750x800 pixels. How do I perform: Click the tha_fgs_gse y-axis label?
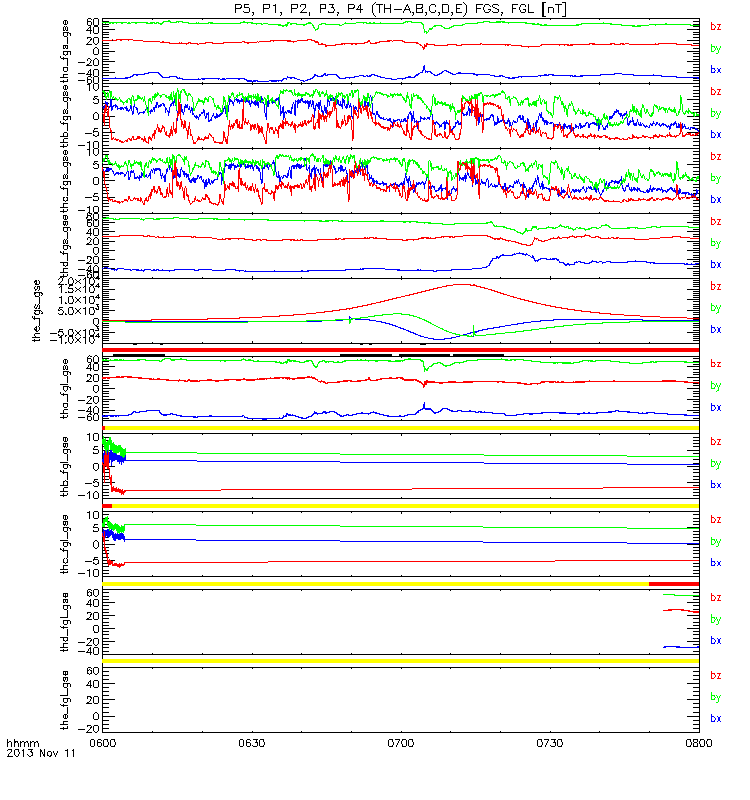pos(65,50)
